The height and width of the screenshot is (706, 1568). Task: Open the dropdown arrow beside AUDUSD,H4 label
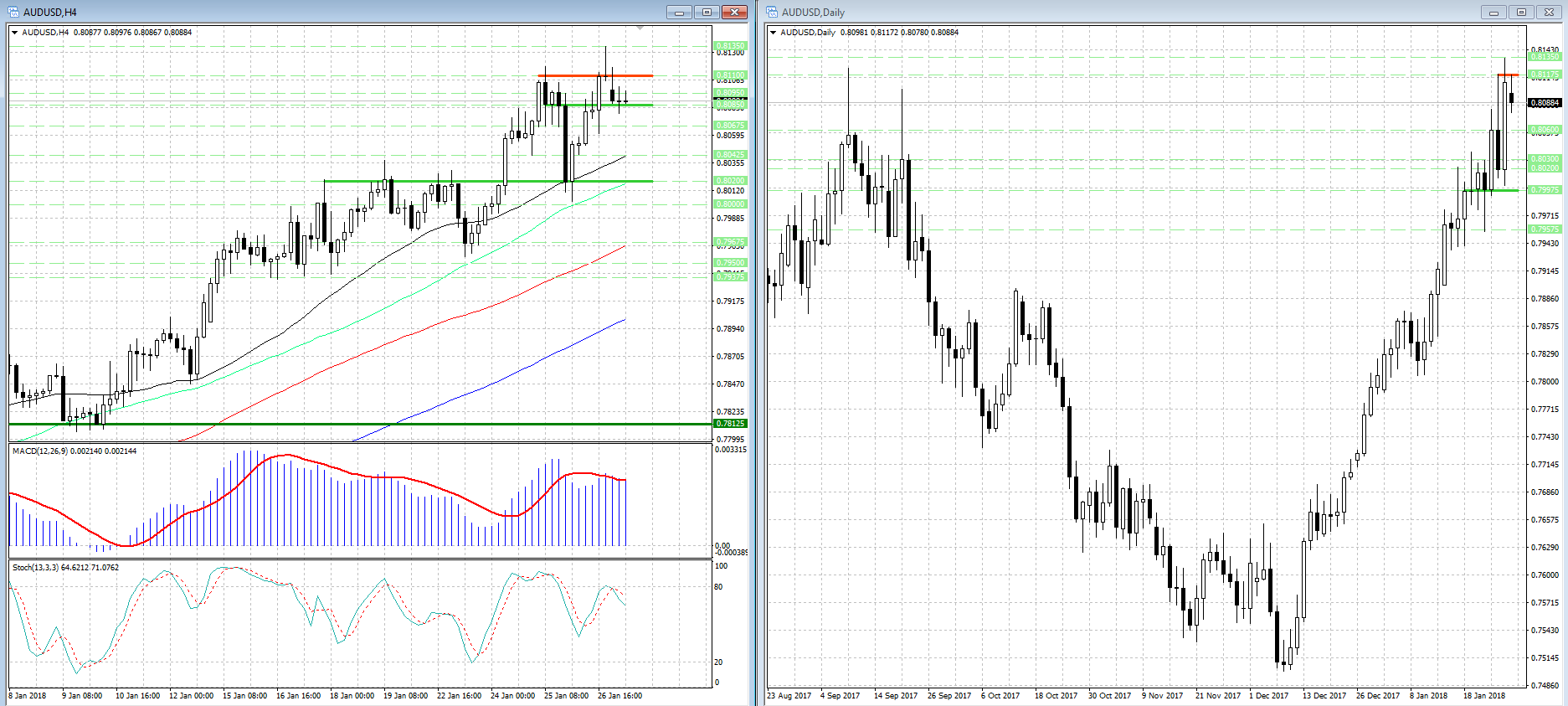(15, 33)
